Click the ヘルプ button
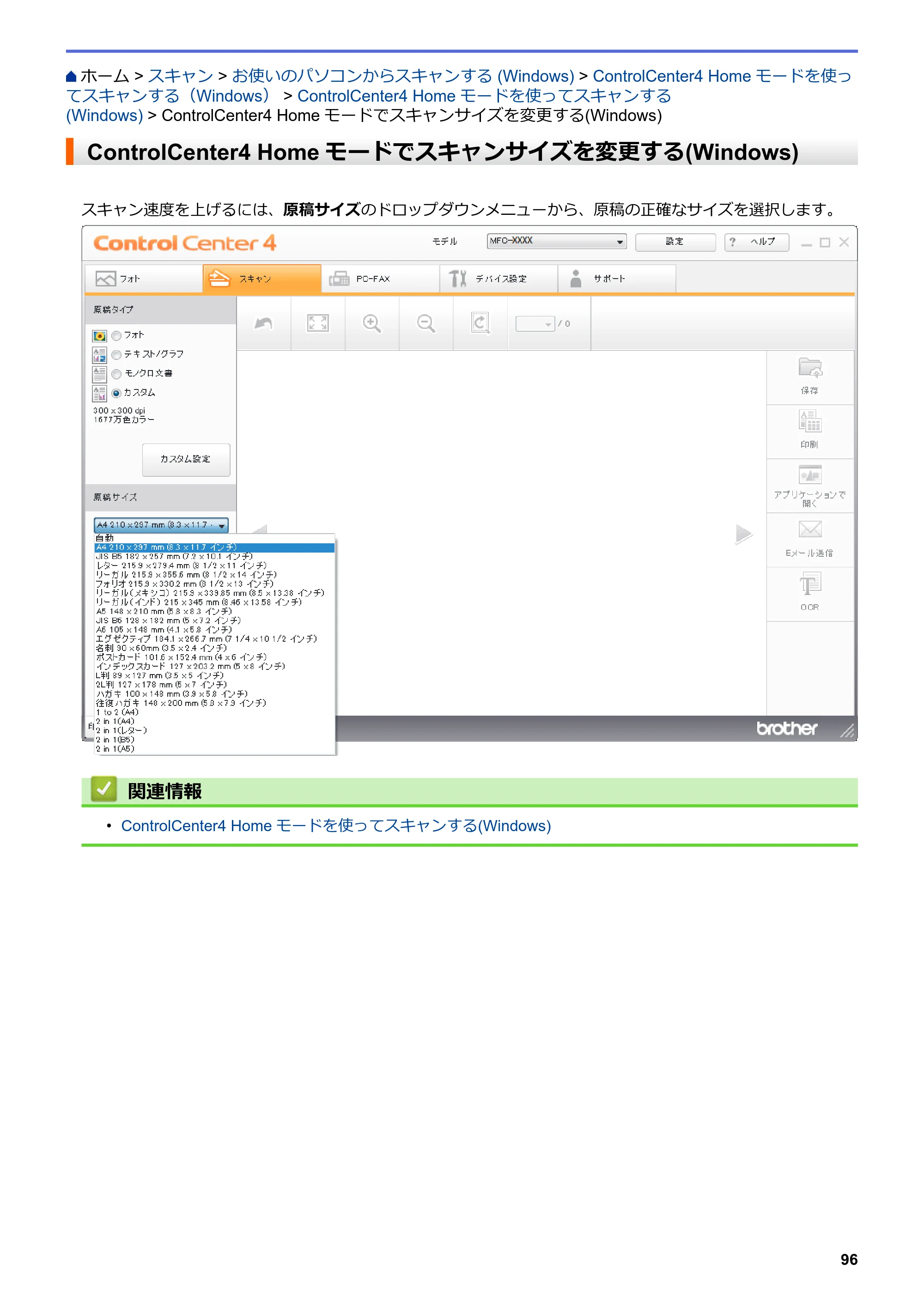The image size is (924, 1307). coord(757,242)
